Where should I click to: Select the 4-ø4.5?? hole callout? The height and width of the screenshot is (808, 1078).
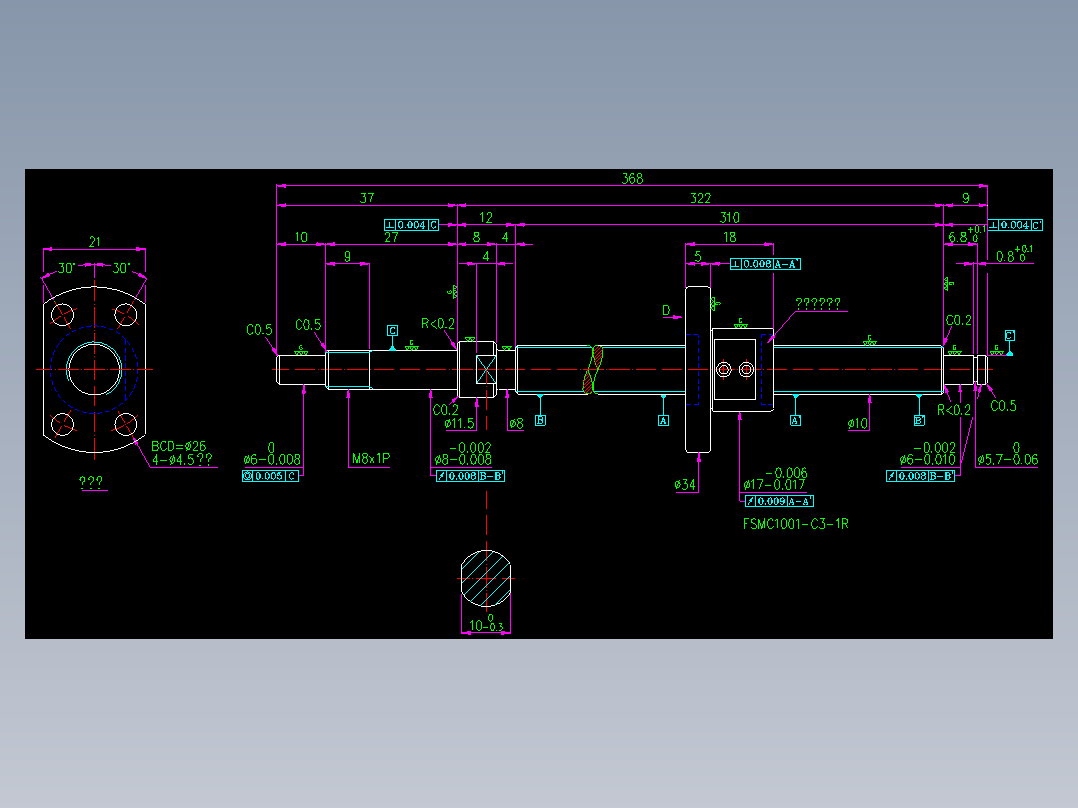[182, 459]
